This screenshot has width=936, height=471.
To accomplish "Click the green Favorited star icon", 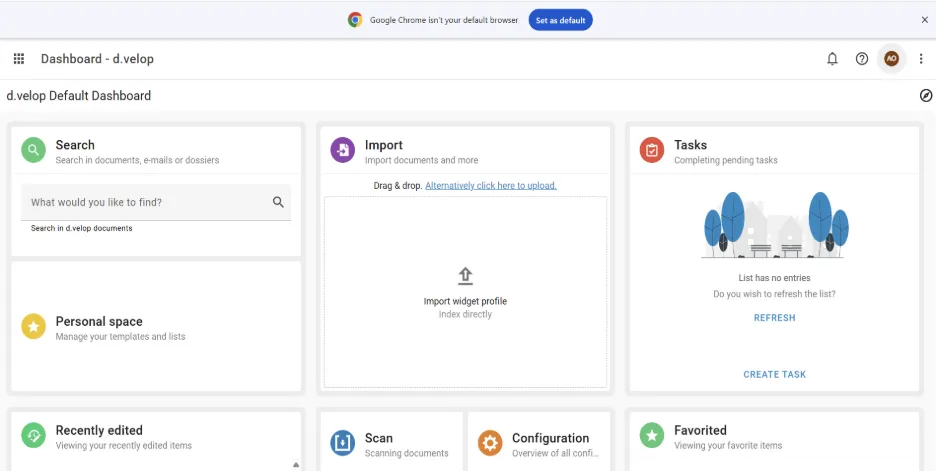I will [652, 435].
